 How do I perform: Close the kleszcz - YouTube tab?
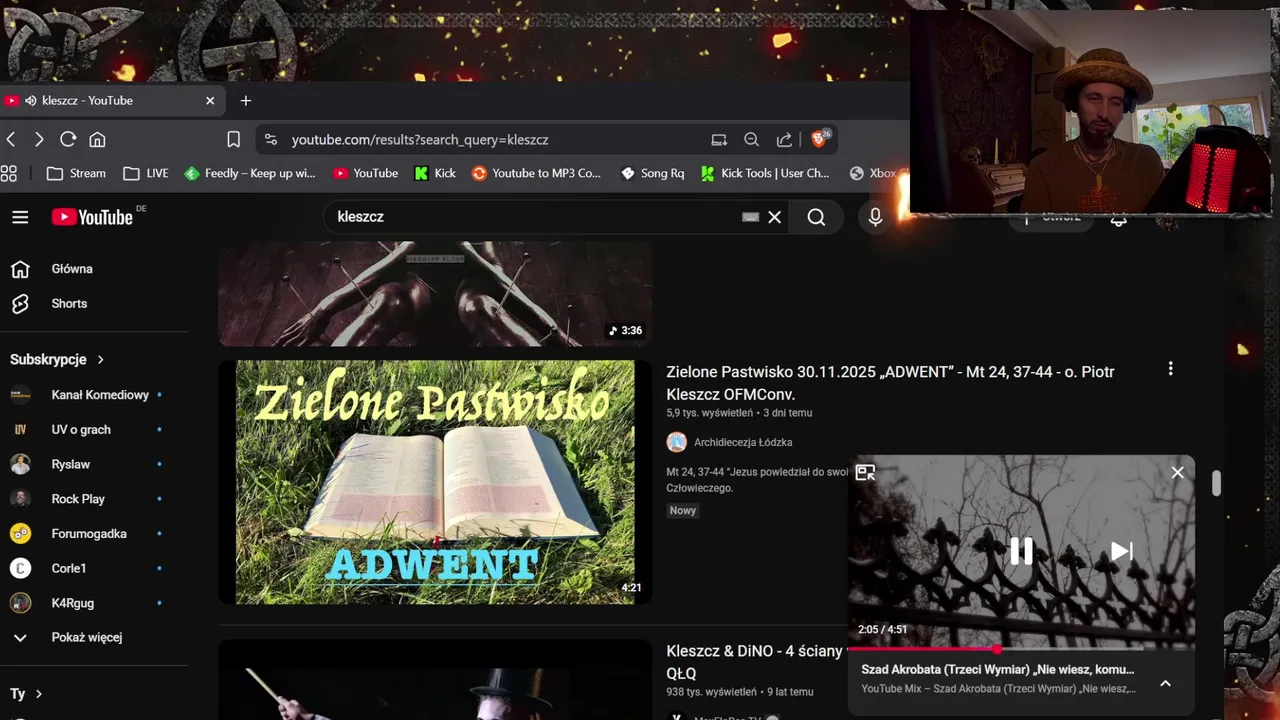(x=210, y=100)
